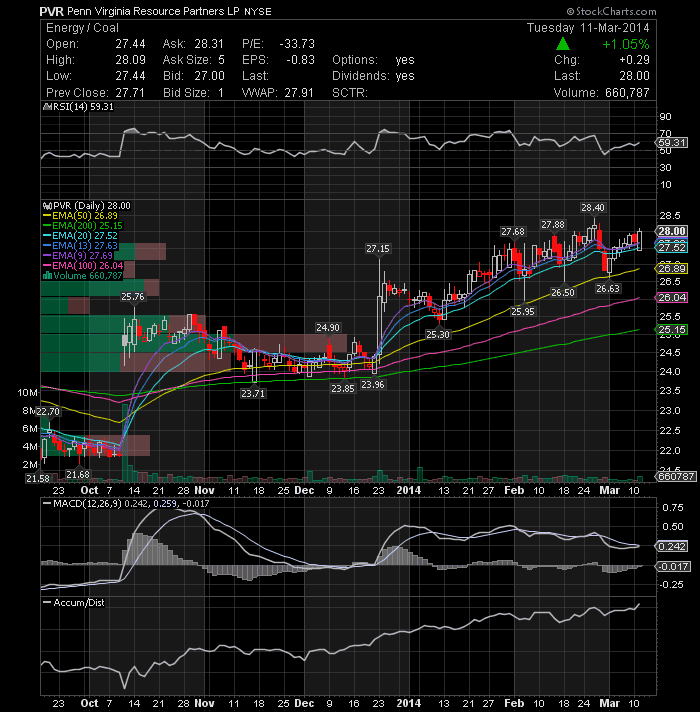This screenshot has width=700, height=712.
Task: Click the 0.242 MACD tag on right axis
Action: (x=672, y=546)
